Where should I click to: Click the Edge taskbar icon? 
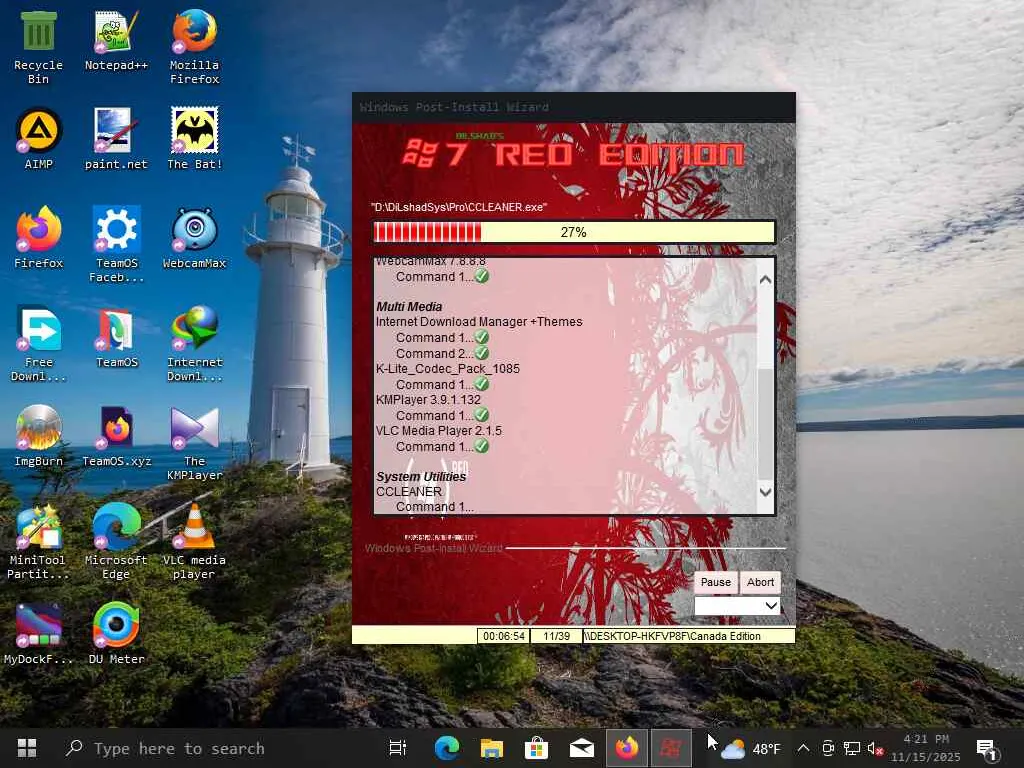tap(447, 748)
